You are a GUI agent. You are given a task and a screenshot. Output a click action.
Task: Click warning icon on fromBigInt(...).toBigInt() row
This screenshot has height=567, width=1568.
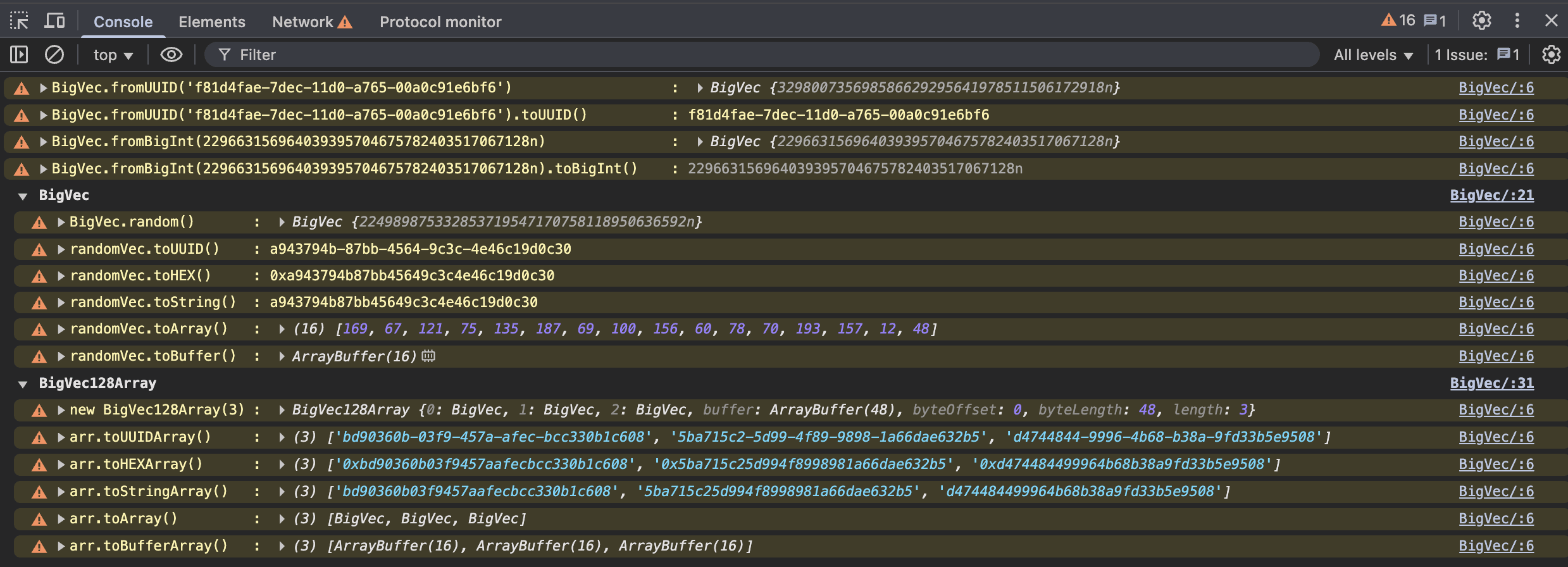(22, 170)
